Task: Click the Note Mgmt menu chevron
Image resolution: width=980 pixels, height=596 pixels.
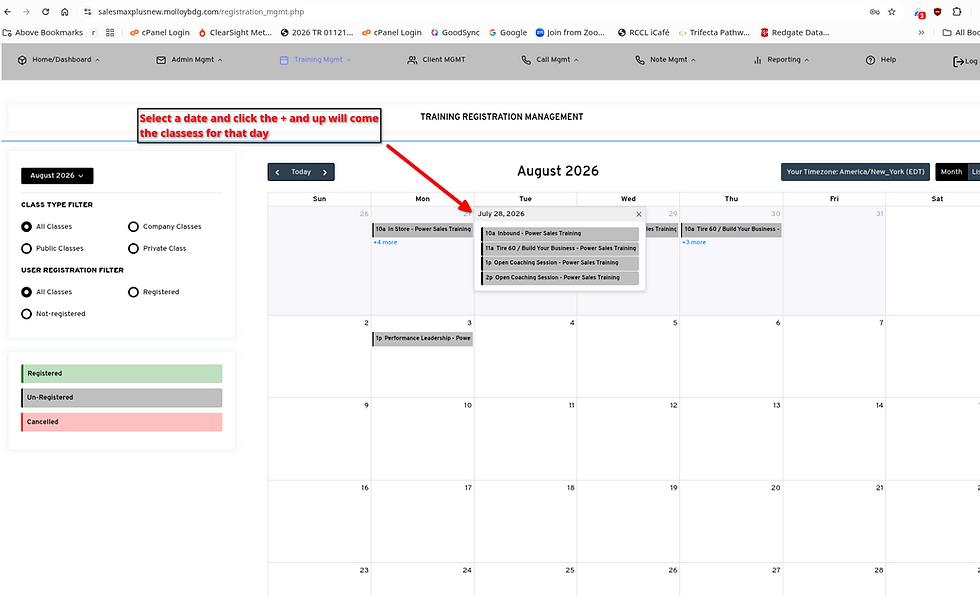Action: tap(693, 61)
